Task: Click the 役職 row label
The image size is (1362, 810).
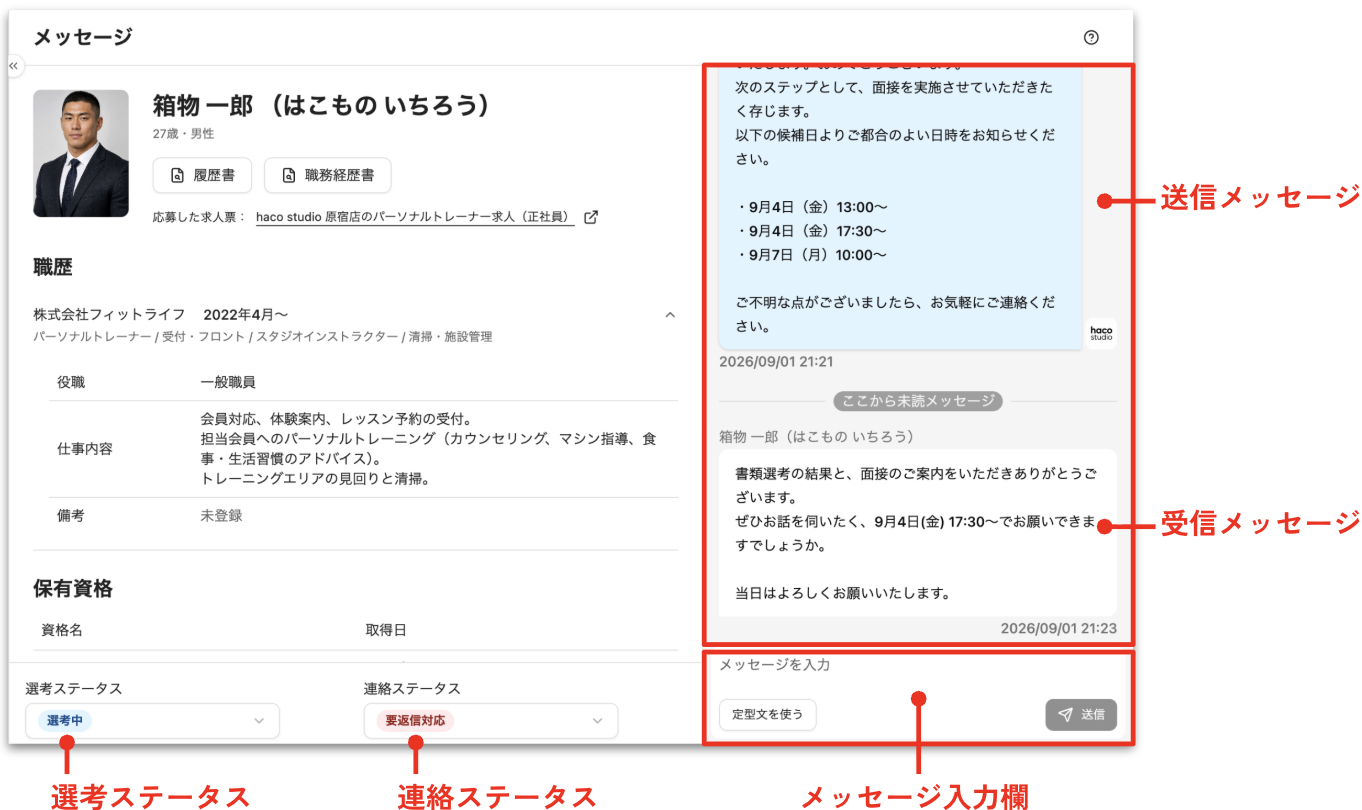Action: (x=71, y=382)
